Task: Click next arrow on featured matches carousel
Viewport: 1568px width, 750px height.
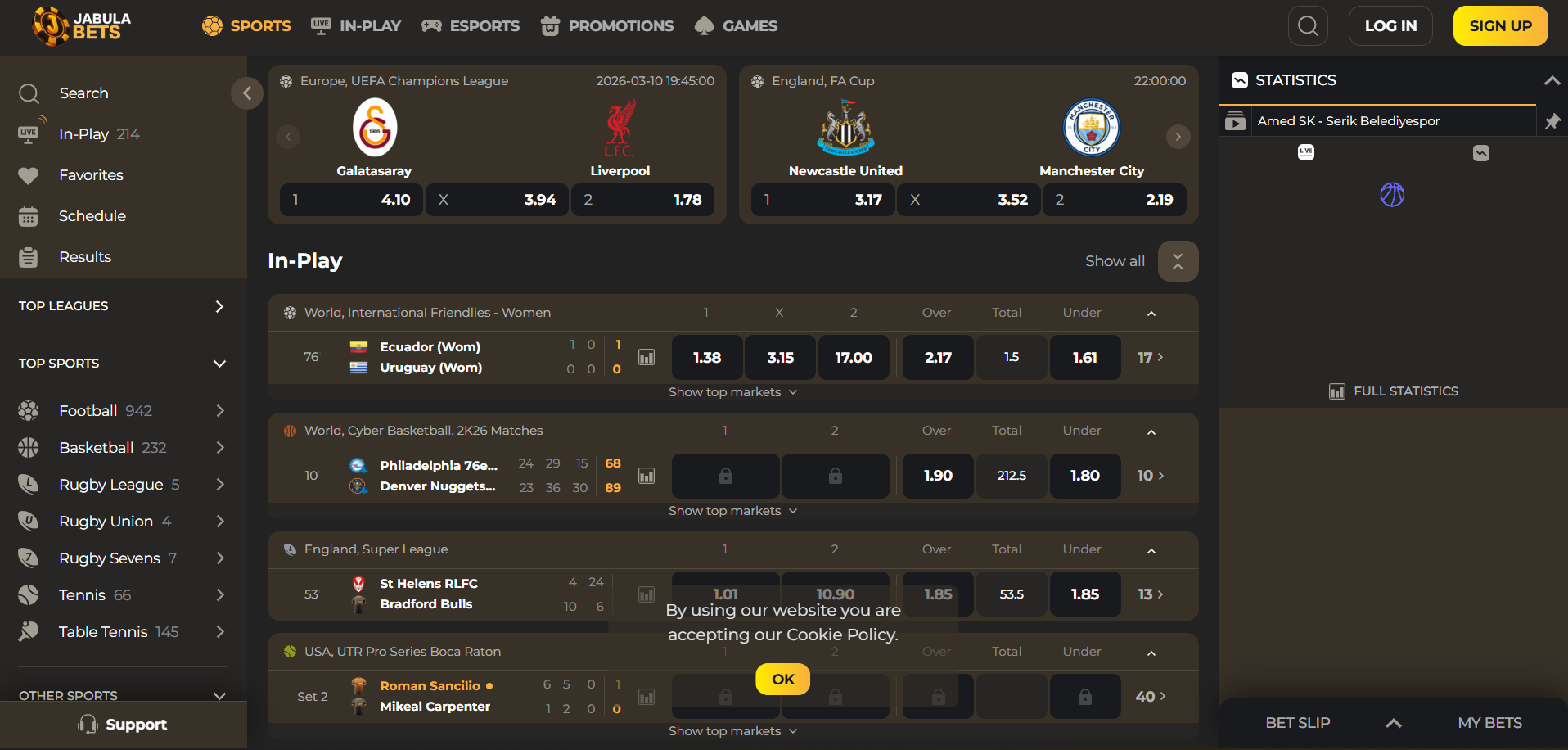Action: click(1178, 137)
